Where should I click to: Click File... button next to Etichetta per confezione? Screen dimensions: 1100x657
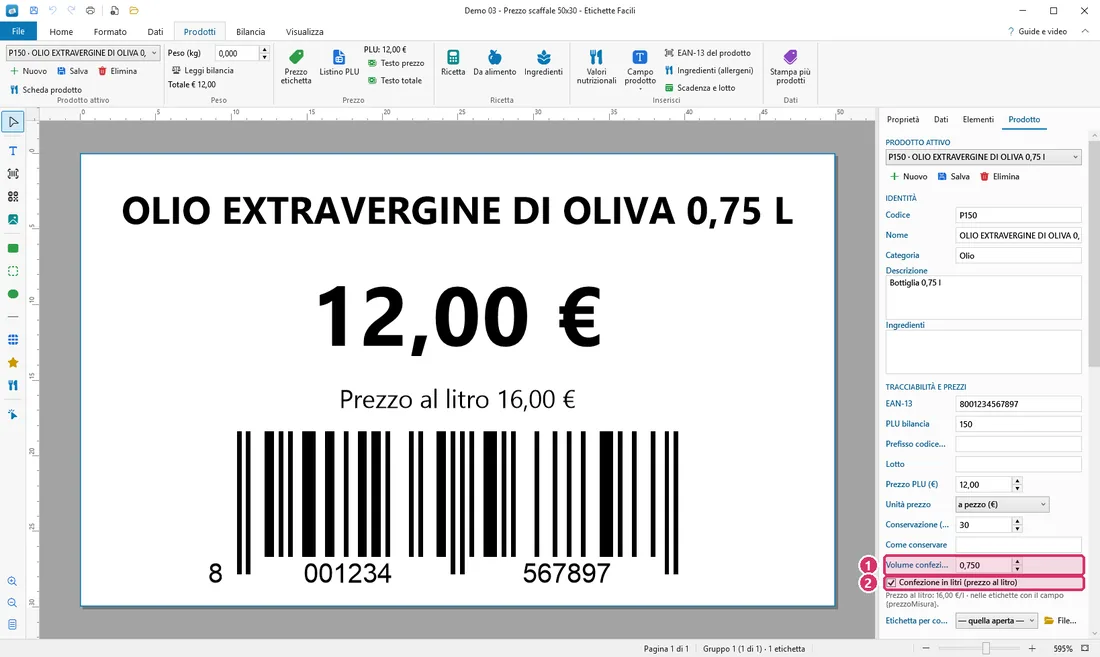[1060, 621]
